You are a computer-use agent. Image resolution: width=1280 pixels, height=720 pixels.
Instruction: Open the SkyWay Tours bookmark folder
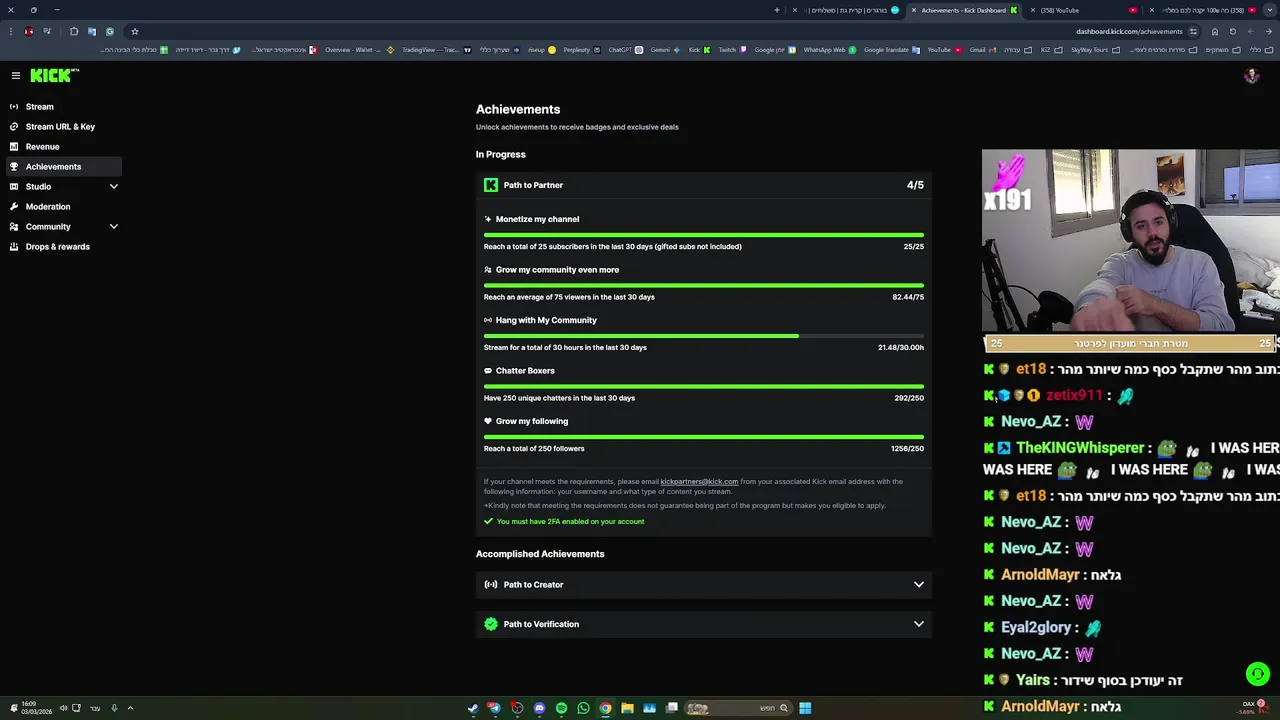(x=1095, y=50)
